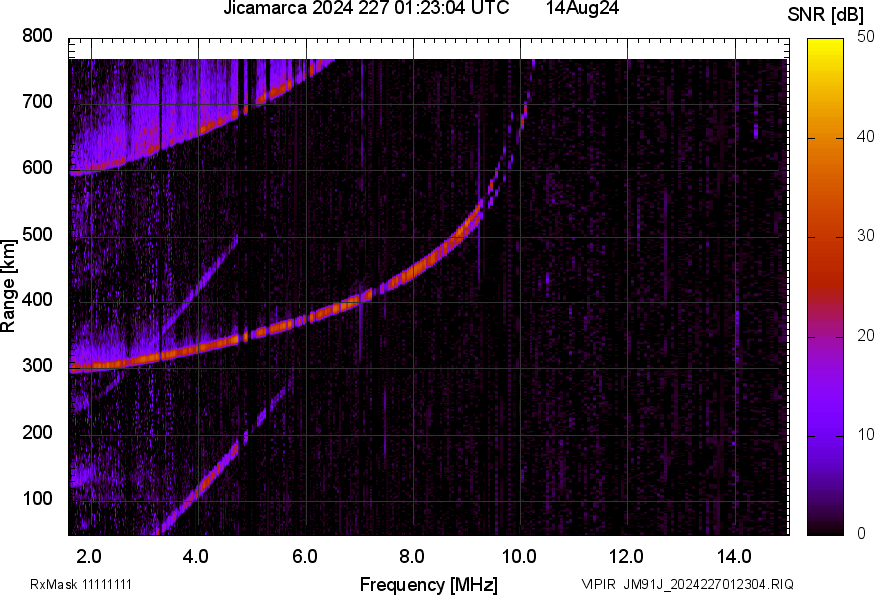Click the plot title "Jicamarca 2024 227 01:23:04 UTC"

coord(366,8)
